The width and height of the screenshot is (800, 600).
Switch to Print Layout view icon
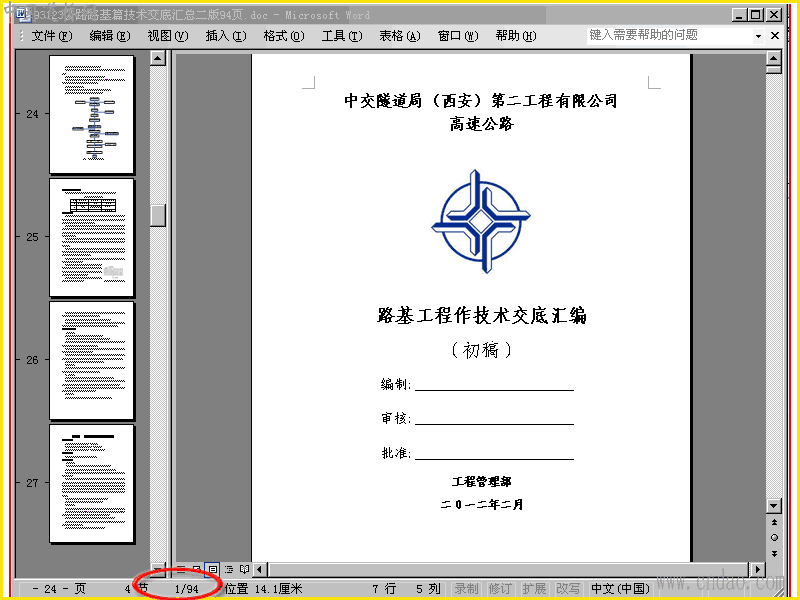pos(213,569)
